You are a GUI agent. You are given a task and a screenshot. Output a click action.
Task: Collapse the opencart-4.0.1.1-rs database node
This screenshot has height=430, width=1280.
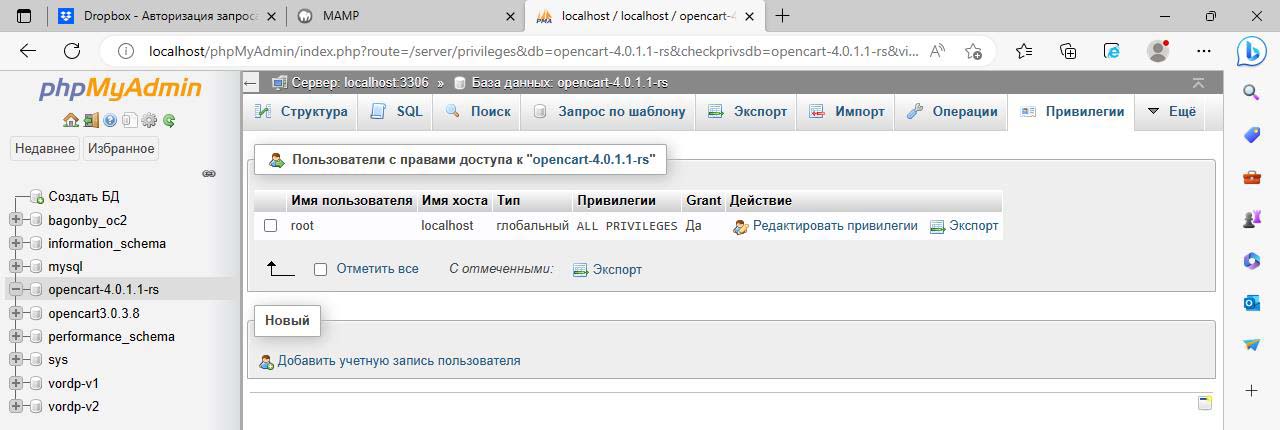(16, 290)
